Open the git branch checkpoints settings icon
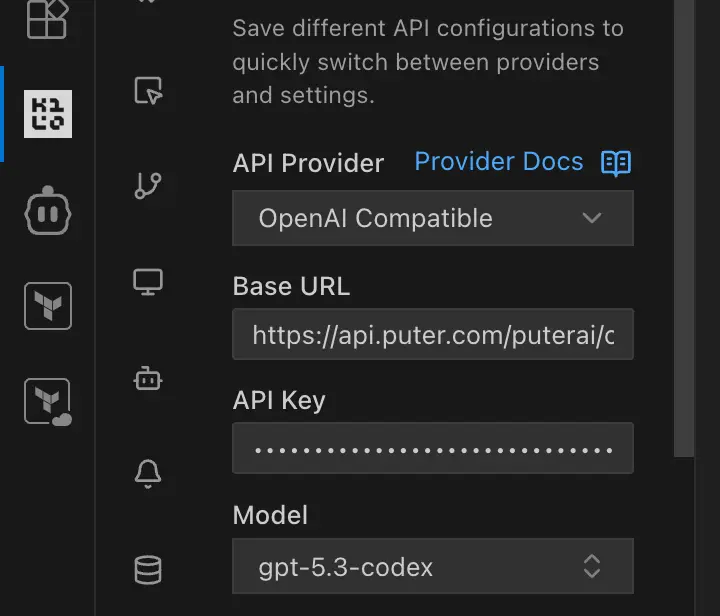Viewport: 720px width, 616px height. (148, 186)
